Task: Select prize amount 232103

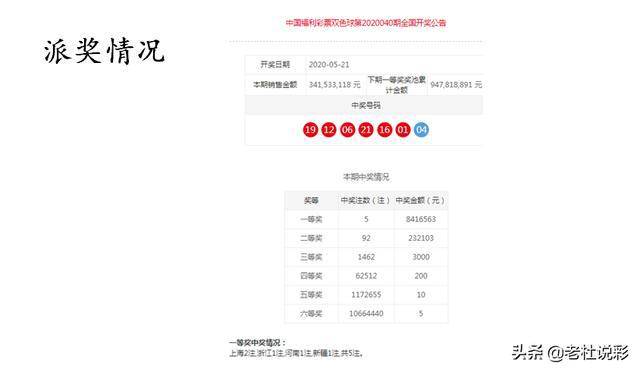Action: point(421,238)
